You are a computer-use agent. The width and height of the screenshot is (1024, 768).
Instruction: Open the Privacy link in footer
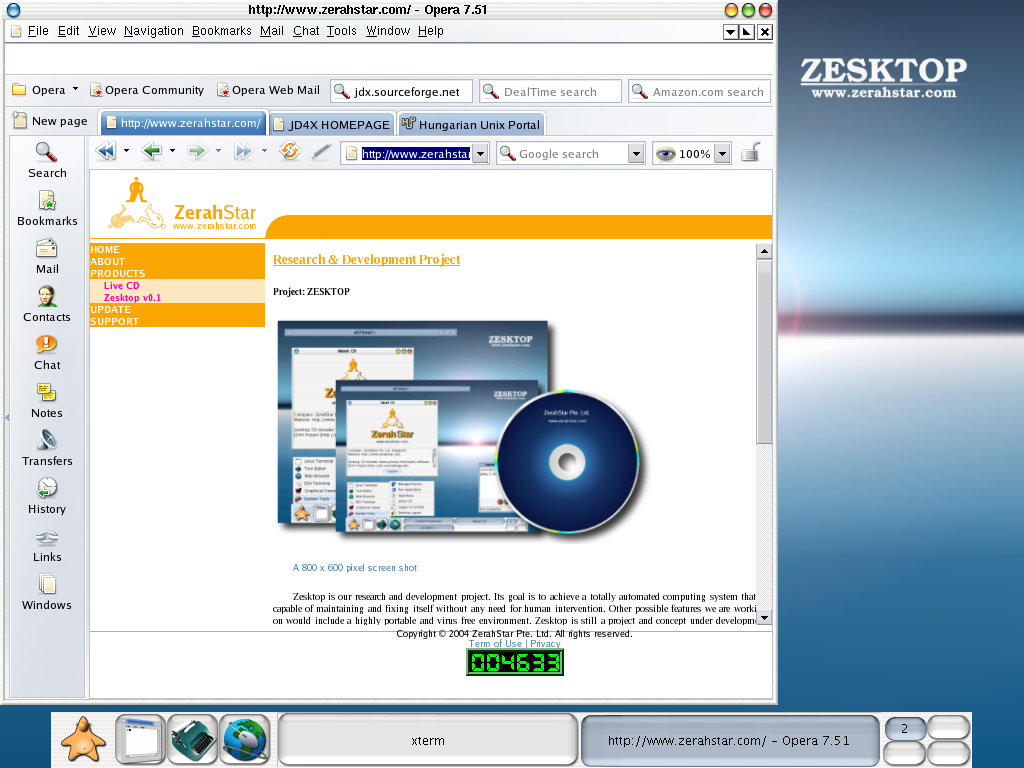(545, 643)
